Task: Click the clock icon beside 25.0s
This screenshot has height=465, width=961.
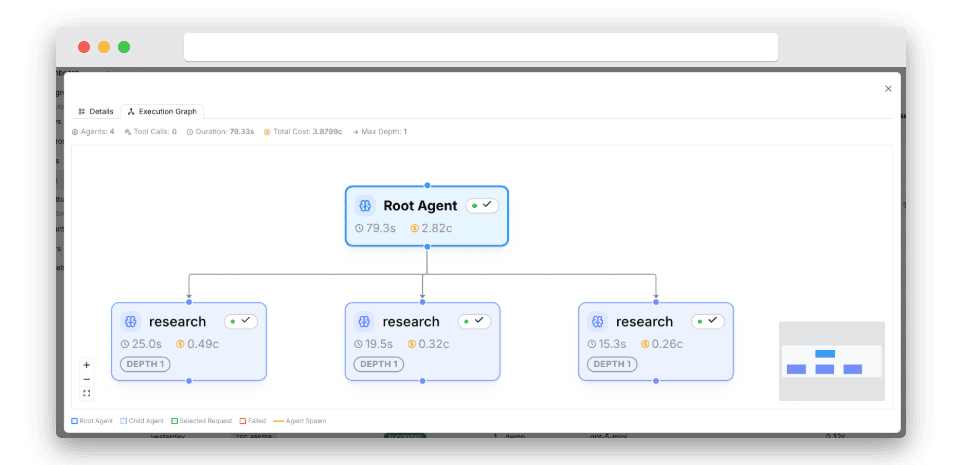Action: 125,344
